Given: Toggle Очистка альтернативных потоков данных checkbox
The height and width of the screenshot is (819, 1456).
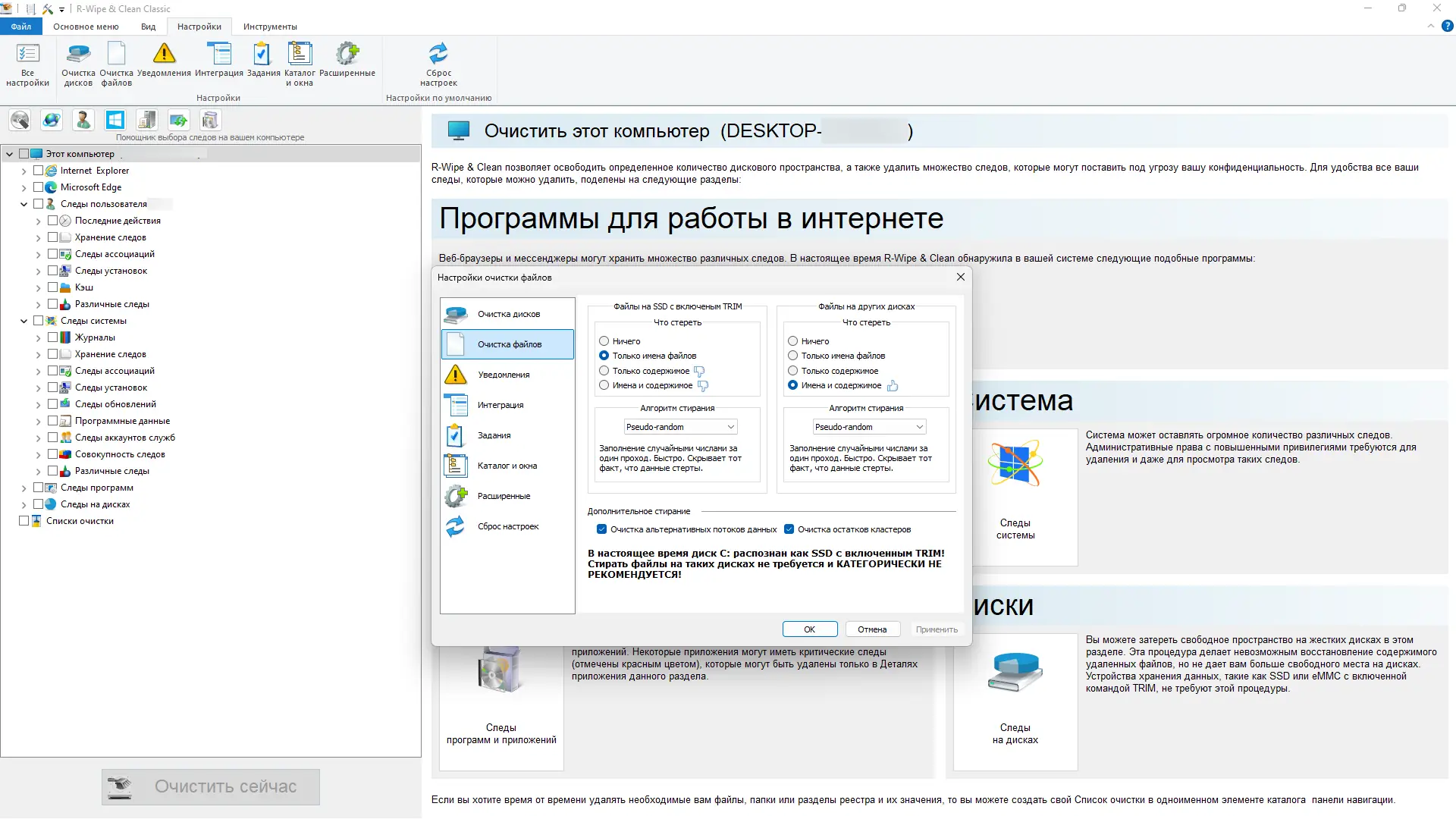Looking at the screenshot, I should click(x=601, y=529).
